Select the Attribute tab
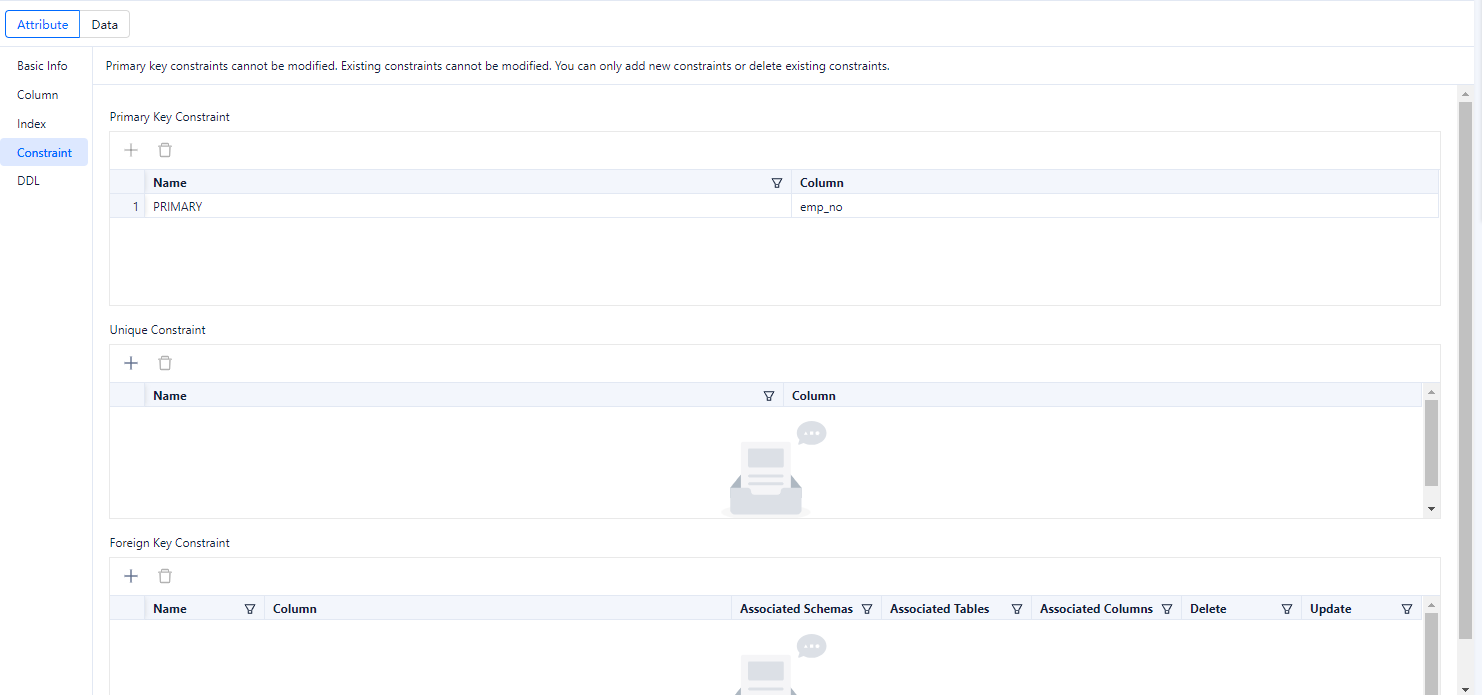 tap(43, 24)
